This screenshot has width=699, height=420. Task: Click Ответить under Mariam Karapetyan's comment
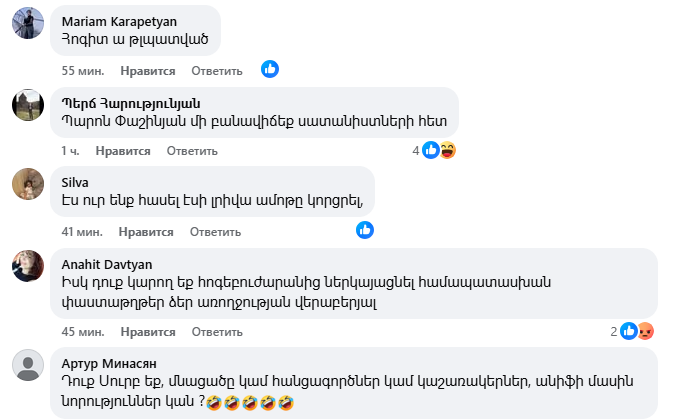coord(217,71)
